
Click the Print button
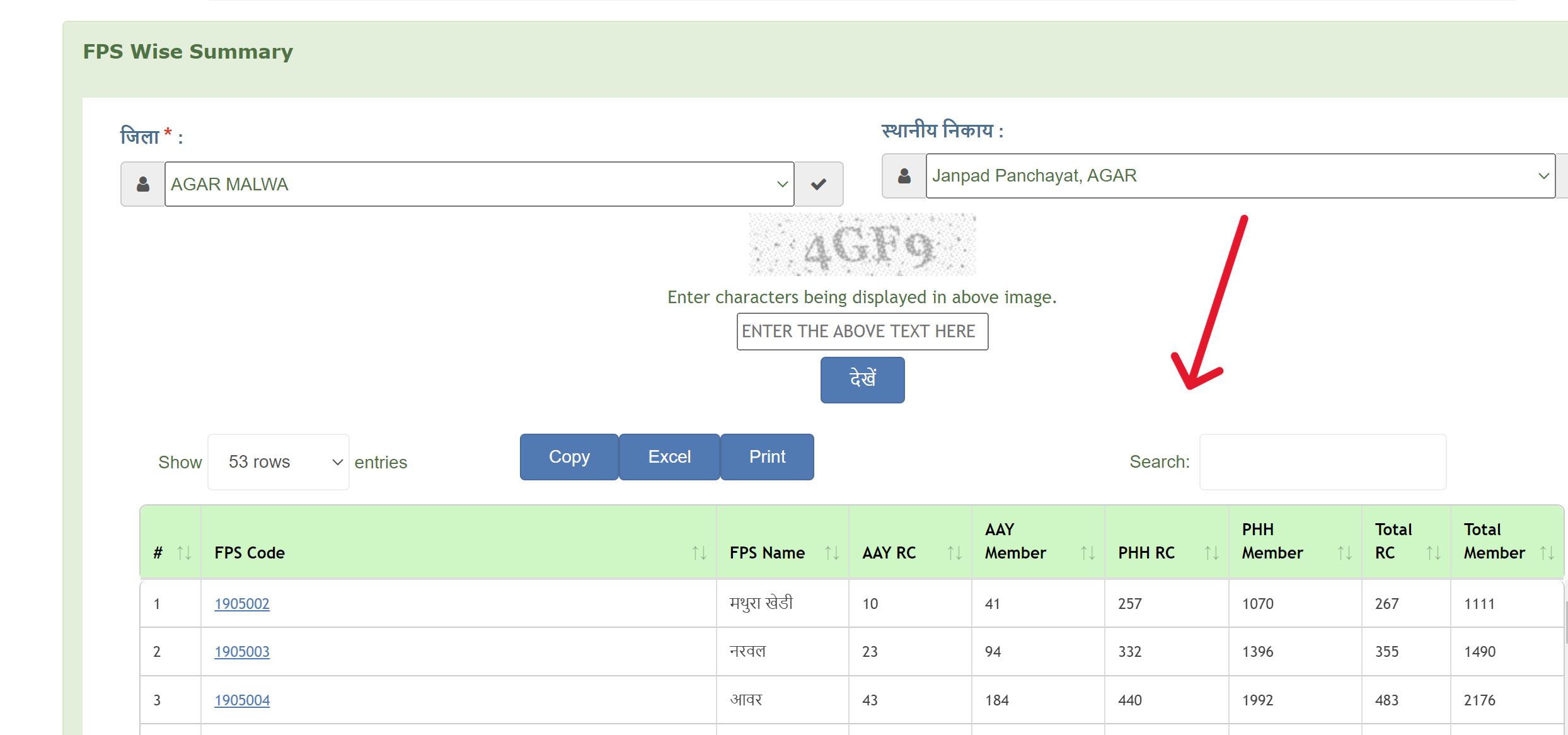click(x=767, y=456)
